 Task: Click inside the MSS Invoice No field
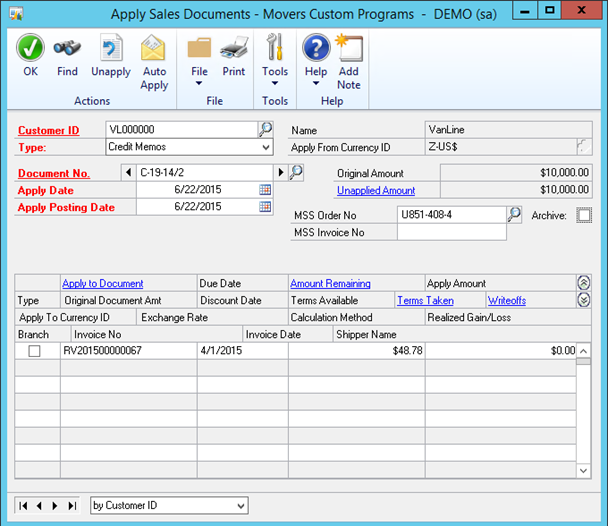click(x=451, y=232)
